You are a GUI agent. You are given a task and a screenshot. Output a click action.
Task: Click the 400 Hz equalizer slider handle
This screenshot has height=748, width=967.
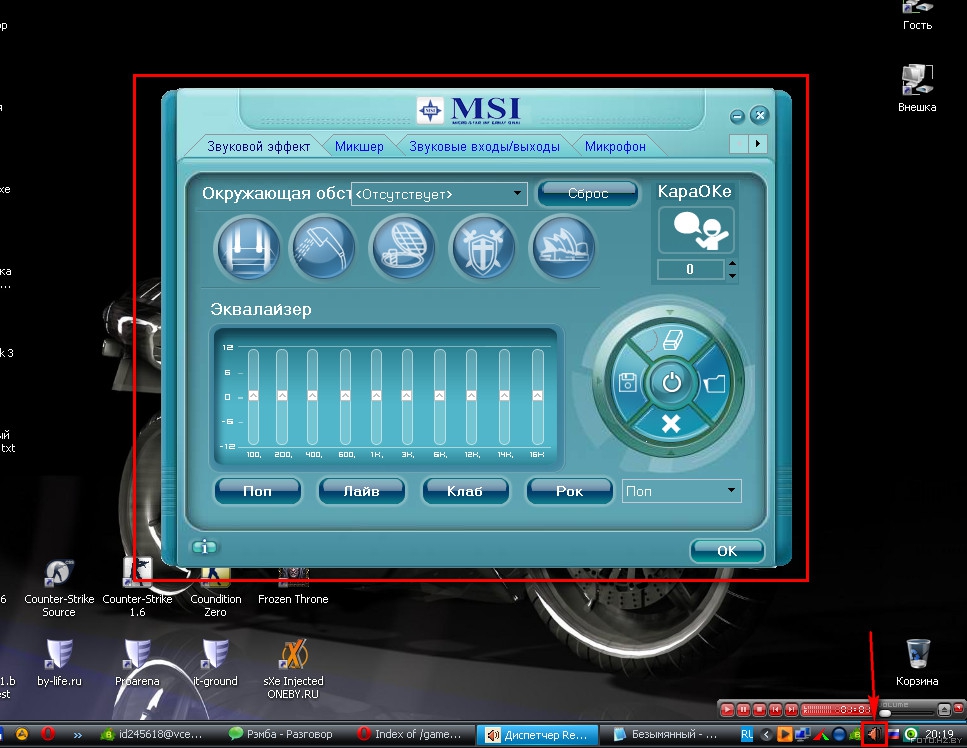point(313,395)
